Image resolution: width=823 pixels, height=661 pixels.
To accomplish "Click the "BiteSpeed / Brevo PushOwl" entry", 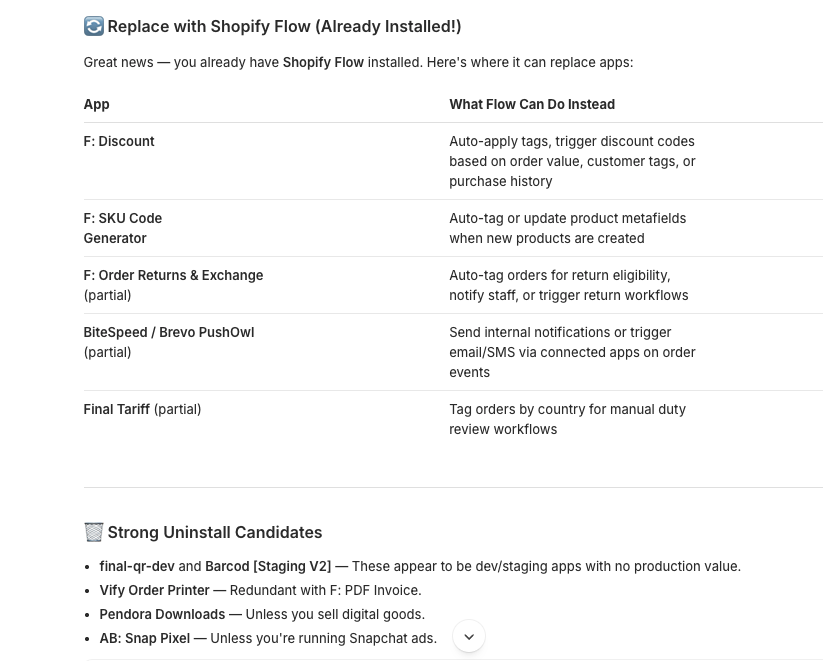I will coord(169,332).
